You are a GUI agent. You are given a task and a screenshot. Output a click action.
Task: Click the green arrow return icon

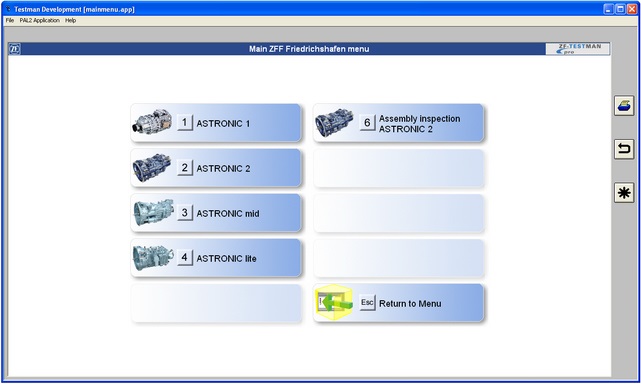point(334,303)
